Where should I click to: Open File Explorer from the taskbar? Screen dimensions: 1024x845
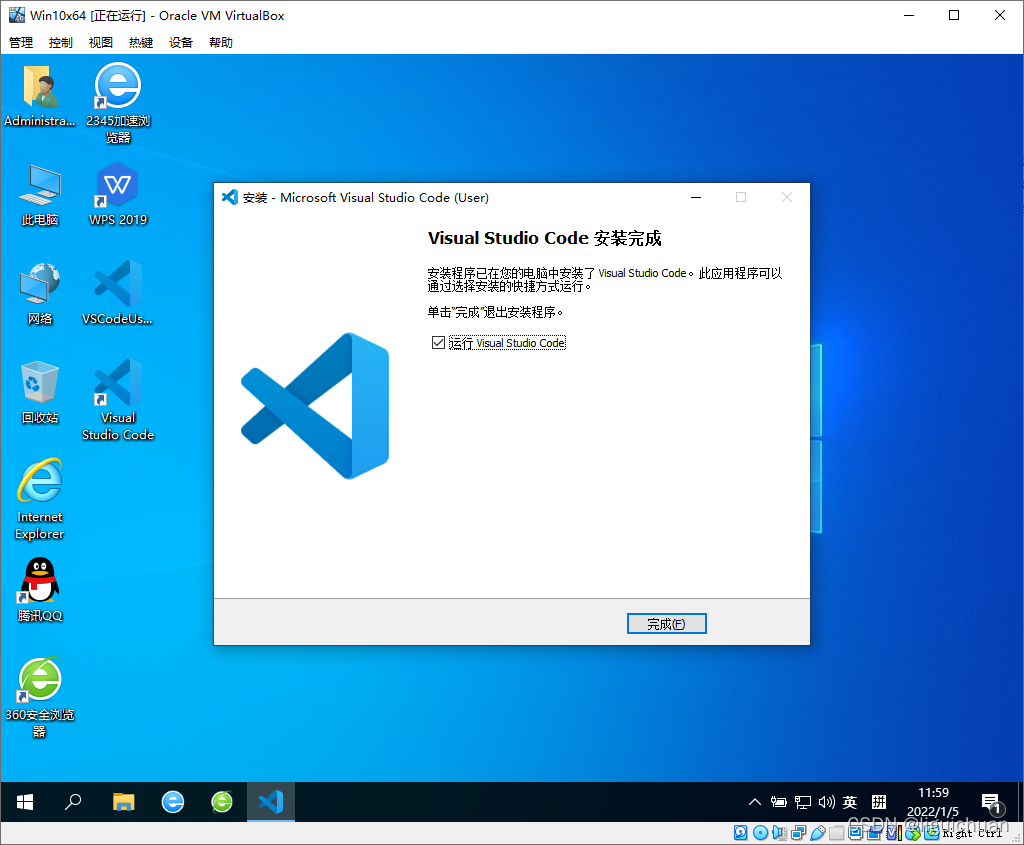tap(123, 802)
